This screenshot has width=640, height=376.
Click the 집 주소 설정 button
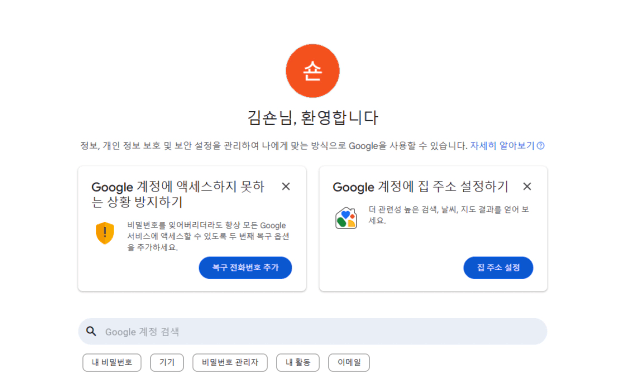(498, 268)
